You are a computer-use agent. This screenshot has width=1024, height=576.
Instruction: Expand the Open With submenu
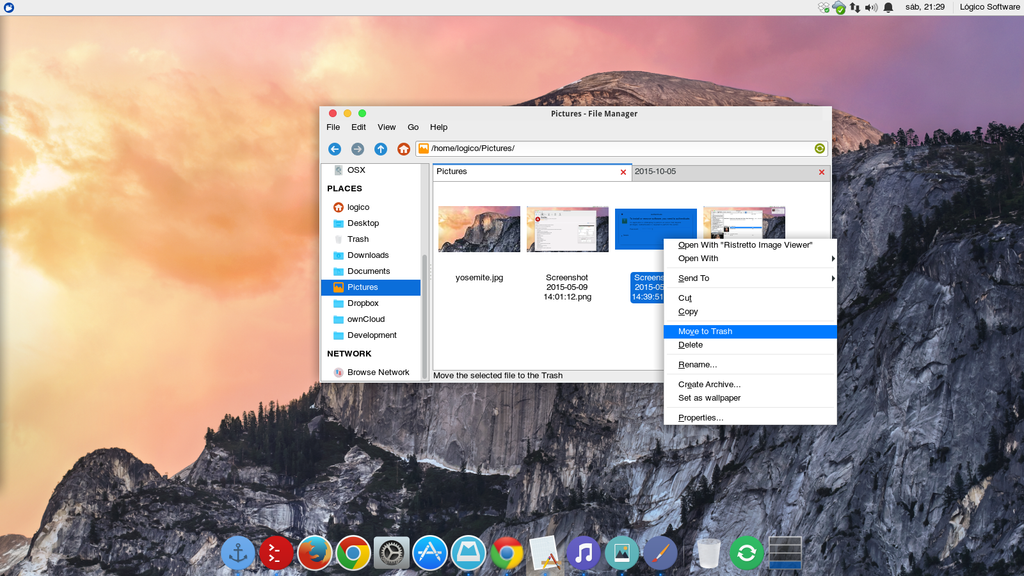(x=750, y=259)
